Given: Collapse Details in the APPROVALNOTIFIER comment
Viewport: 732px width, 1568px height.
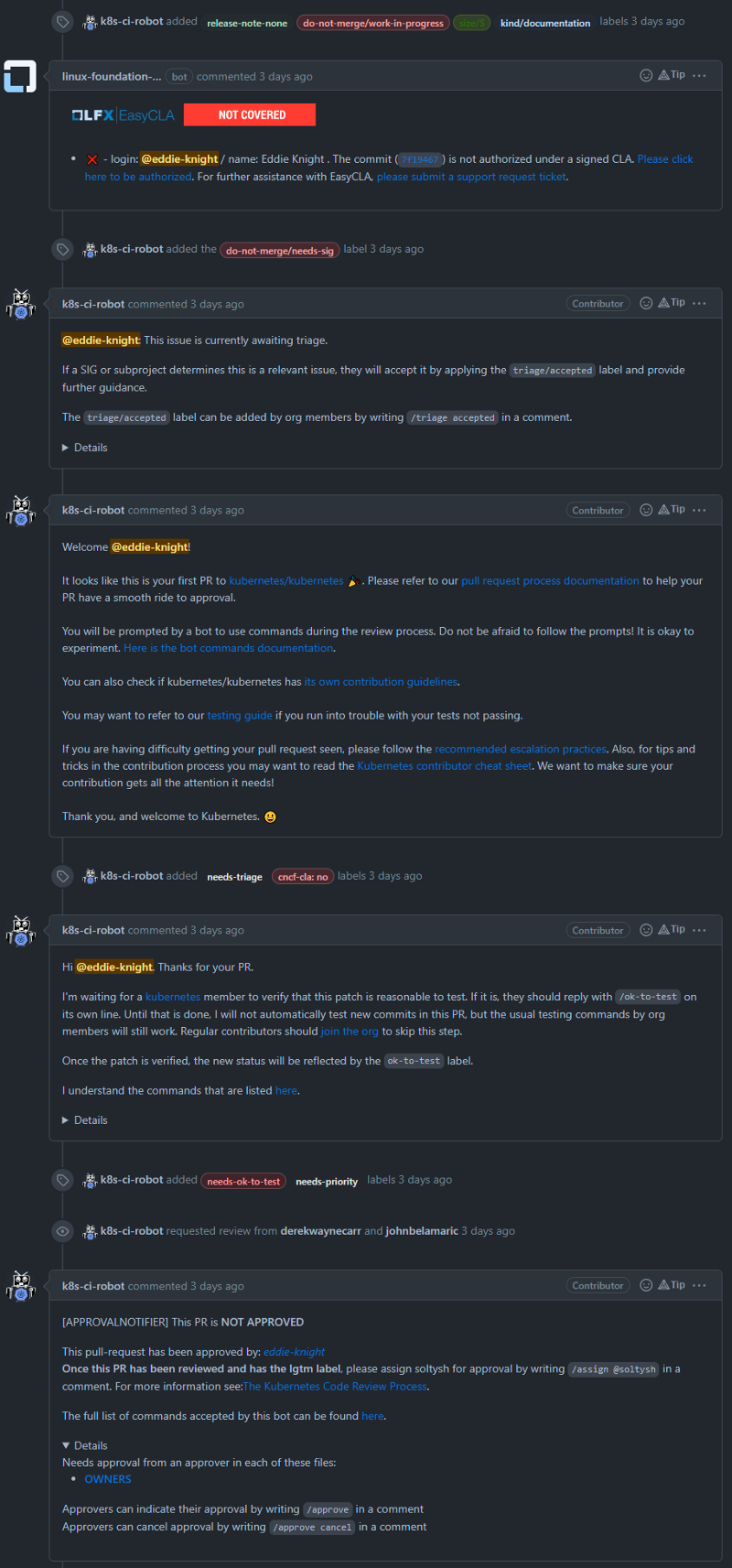Looking at the screenshot, I should [85, 1445].
